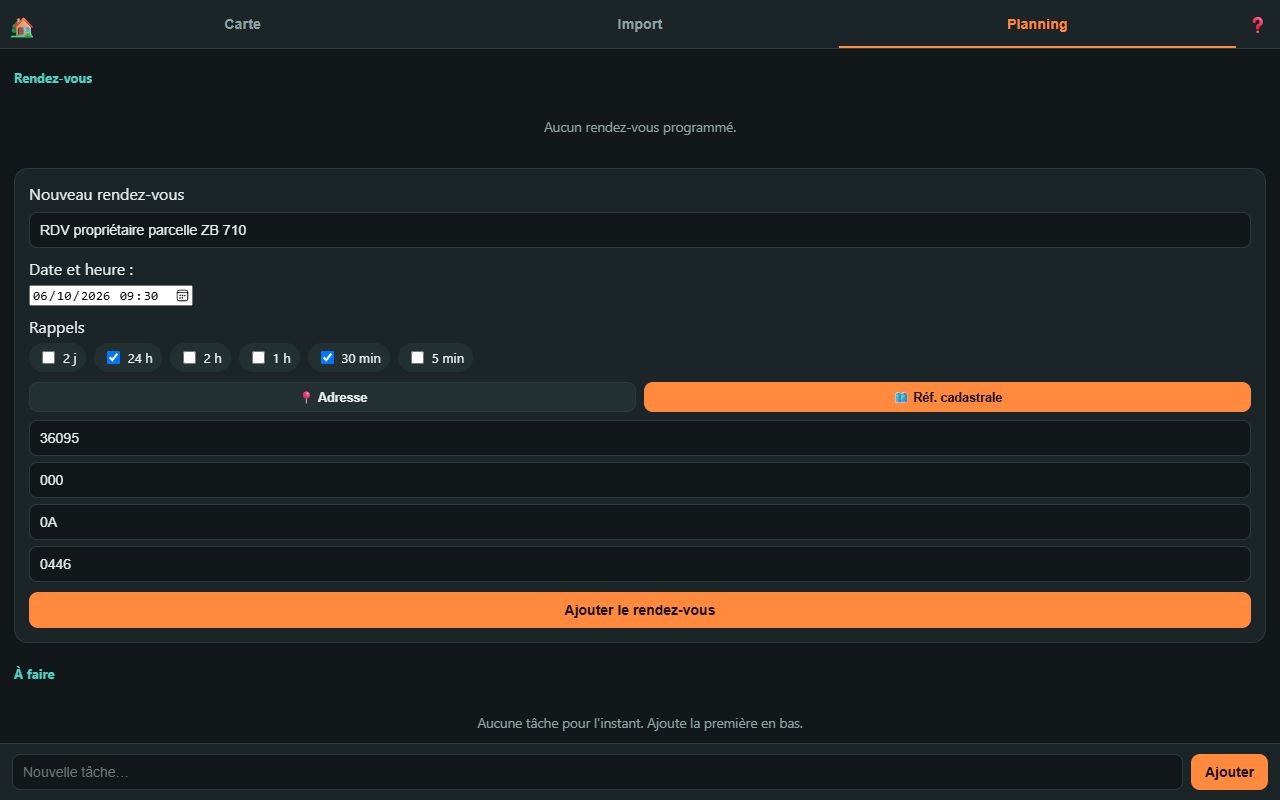1280x800 pixels.
Task: Click the 36095 commune code field
Action: pyautogui.click(x=640, y=438)
